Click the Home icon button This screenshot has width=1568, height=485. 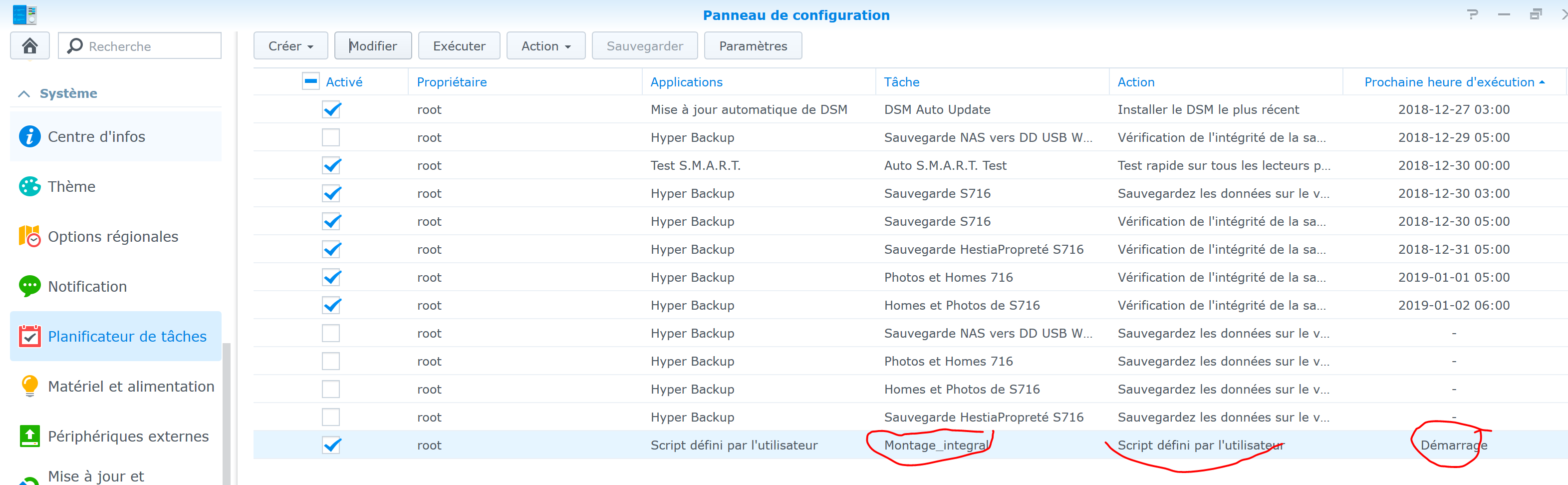coord(30,45)
